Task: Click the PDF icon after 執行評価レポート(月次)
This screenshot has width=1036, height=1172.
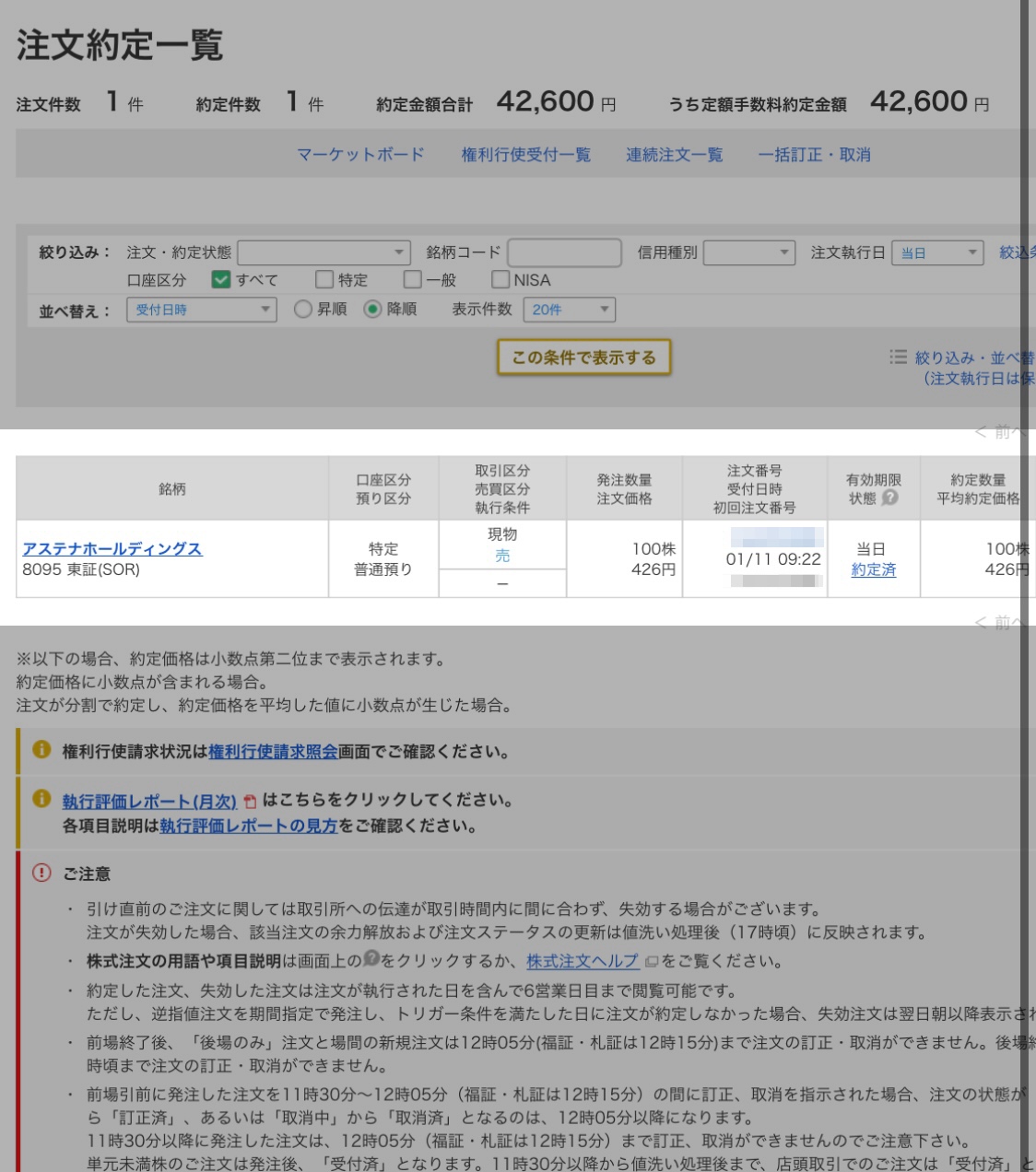Action: (x=250, y=802)
